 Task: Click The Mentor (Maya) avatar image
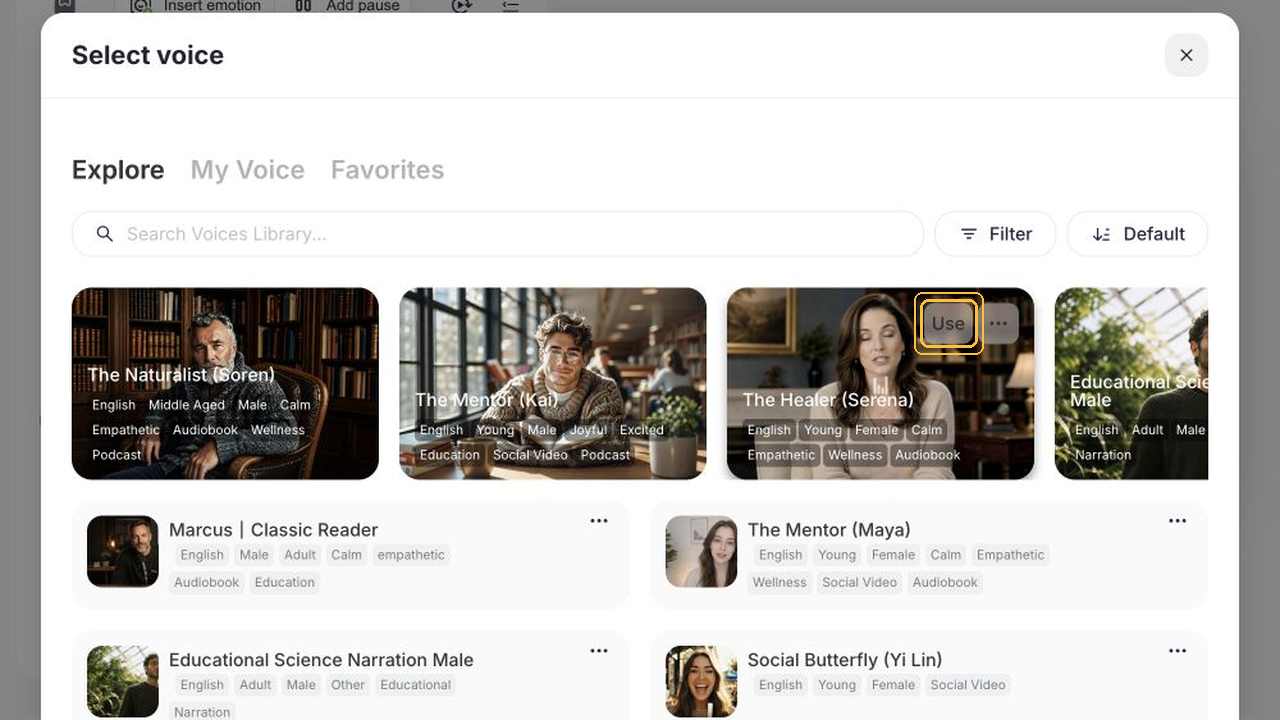point(702,551)
